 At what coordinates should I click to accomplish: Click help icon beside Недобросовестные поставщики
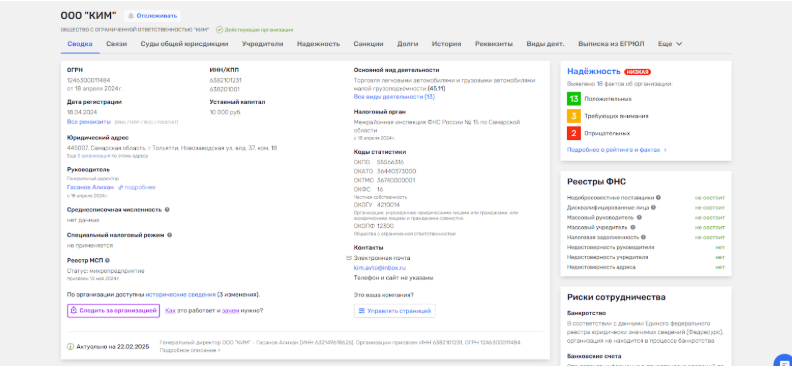[658, 198]
